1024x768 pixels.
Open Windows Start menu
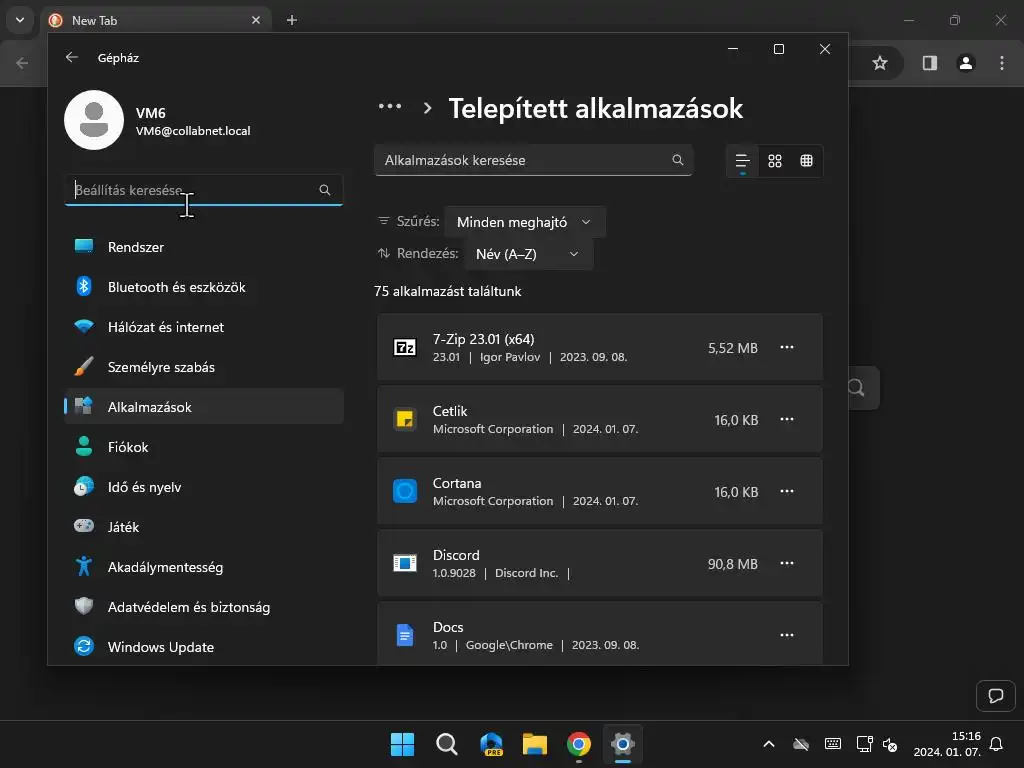tap(402, 744)
